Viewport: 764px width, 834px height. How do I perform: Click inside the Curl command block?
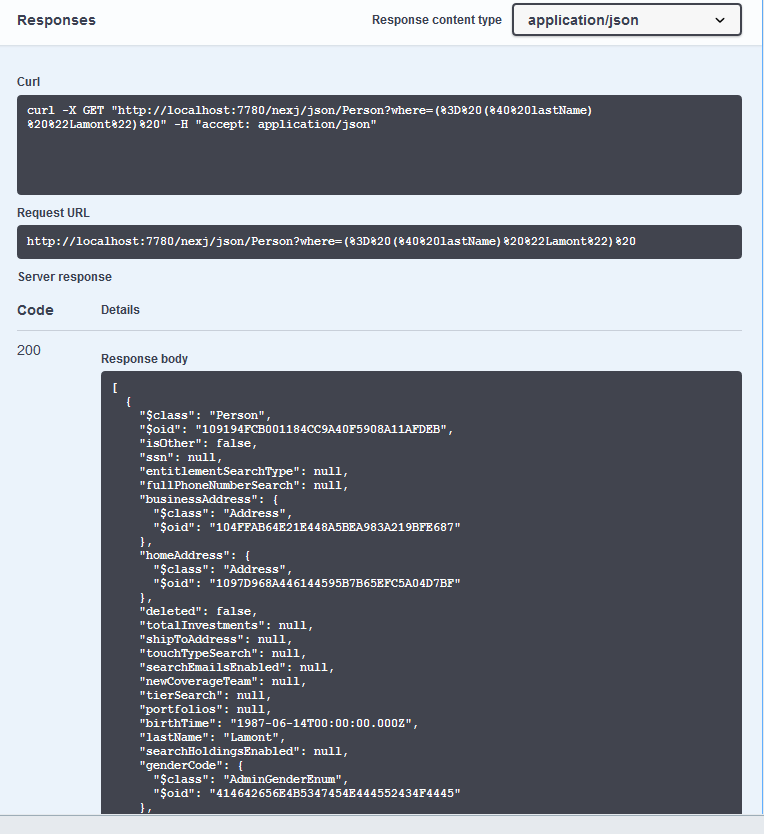pos(379,145)
